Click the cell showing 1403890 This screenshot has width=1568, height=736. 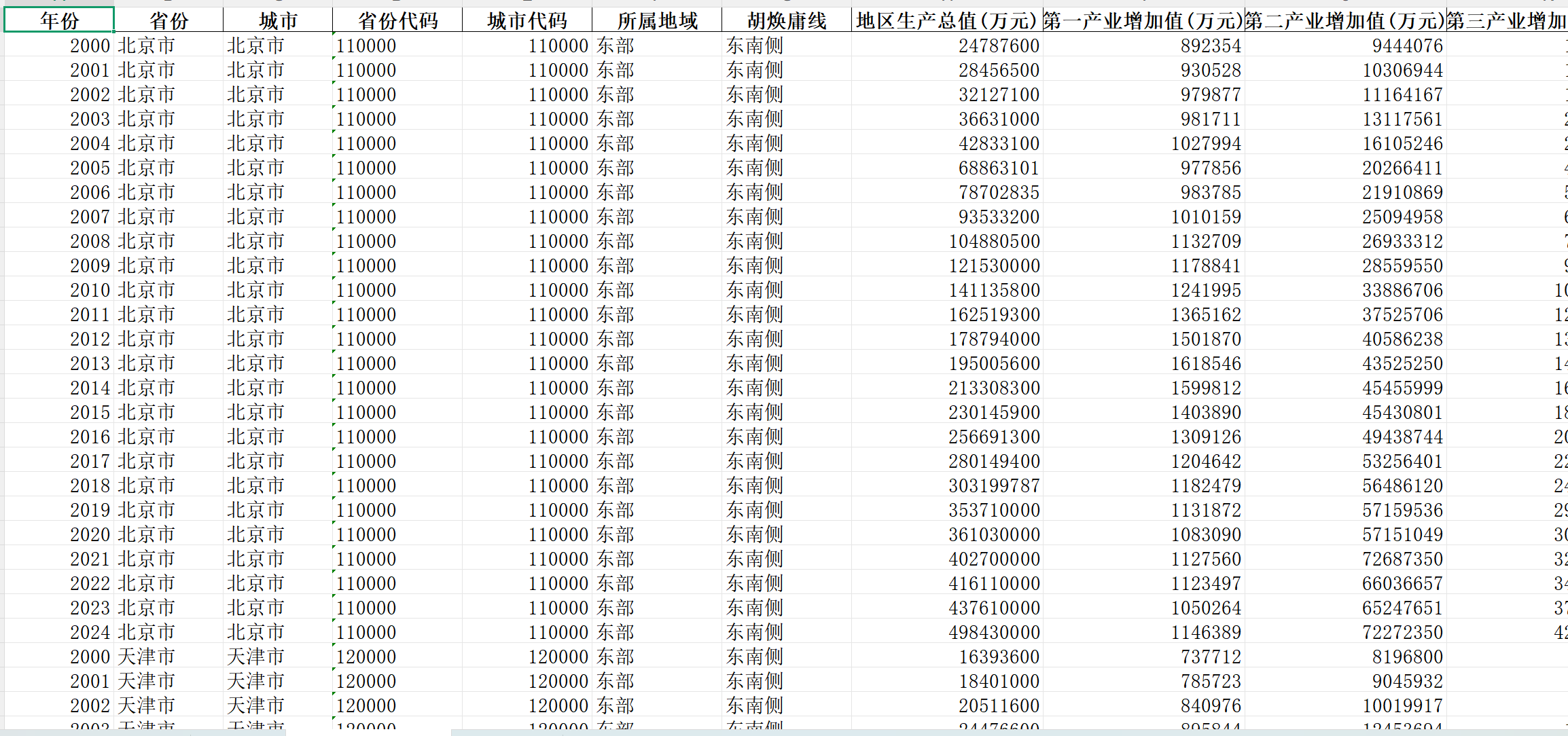(x=1205, y=412)
